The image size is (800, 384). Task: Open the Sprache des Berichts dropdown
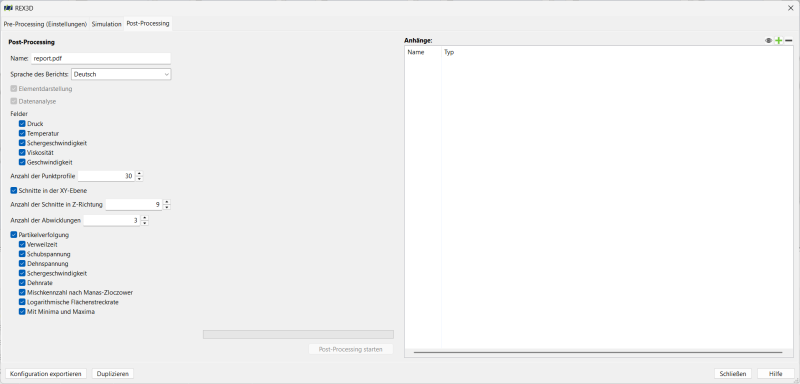121,74
